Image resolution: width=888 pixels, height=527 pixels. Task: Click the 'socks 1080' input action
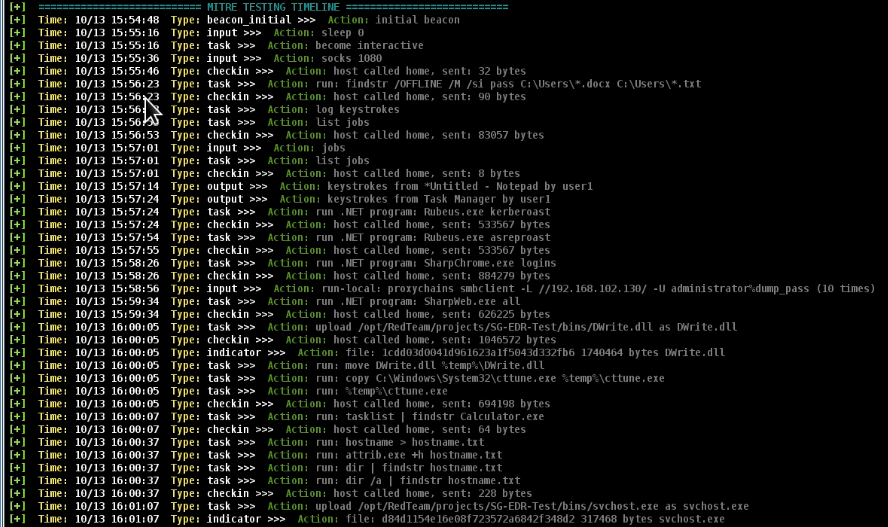[x=351, y=58]
